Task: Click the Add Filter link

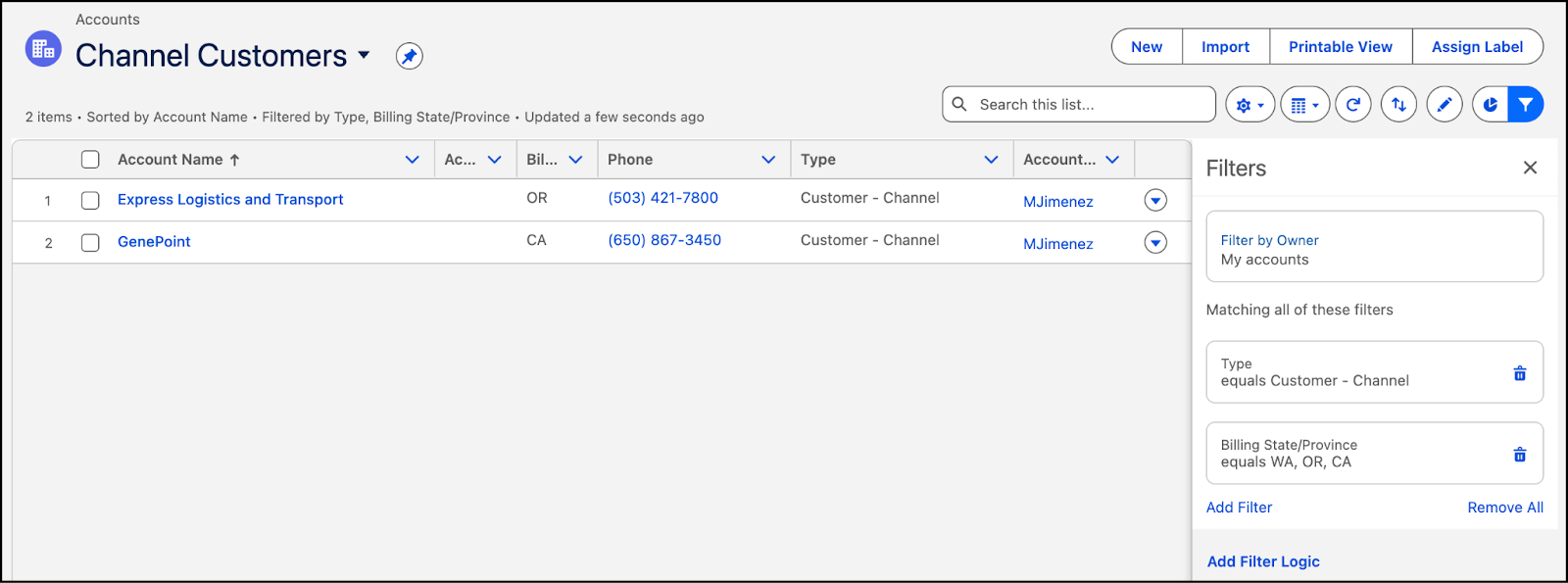Action: (1239, 508)
